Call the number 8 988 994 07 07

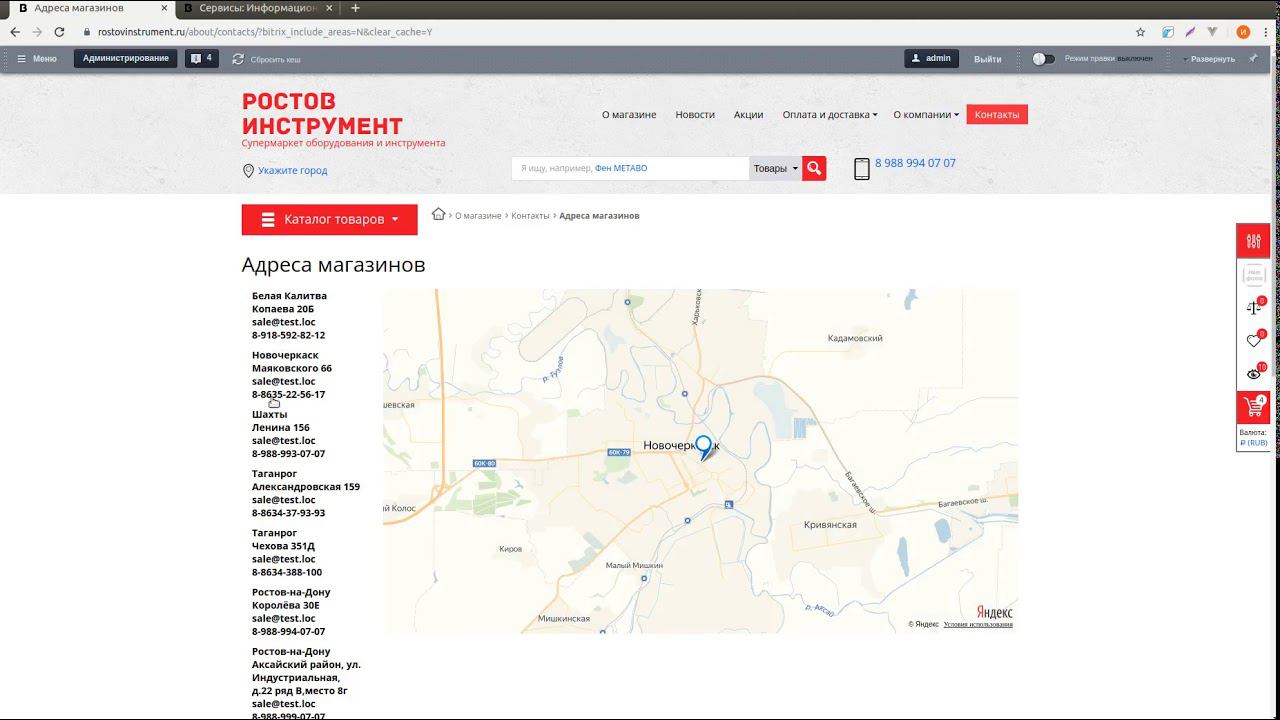(915, 163)
